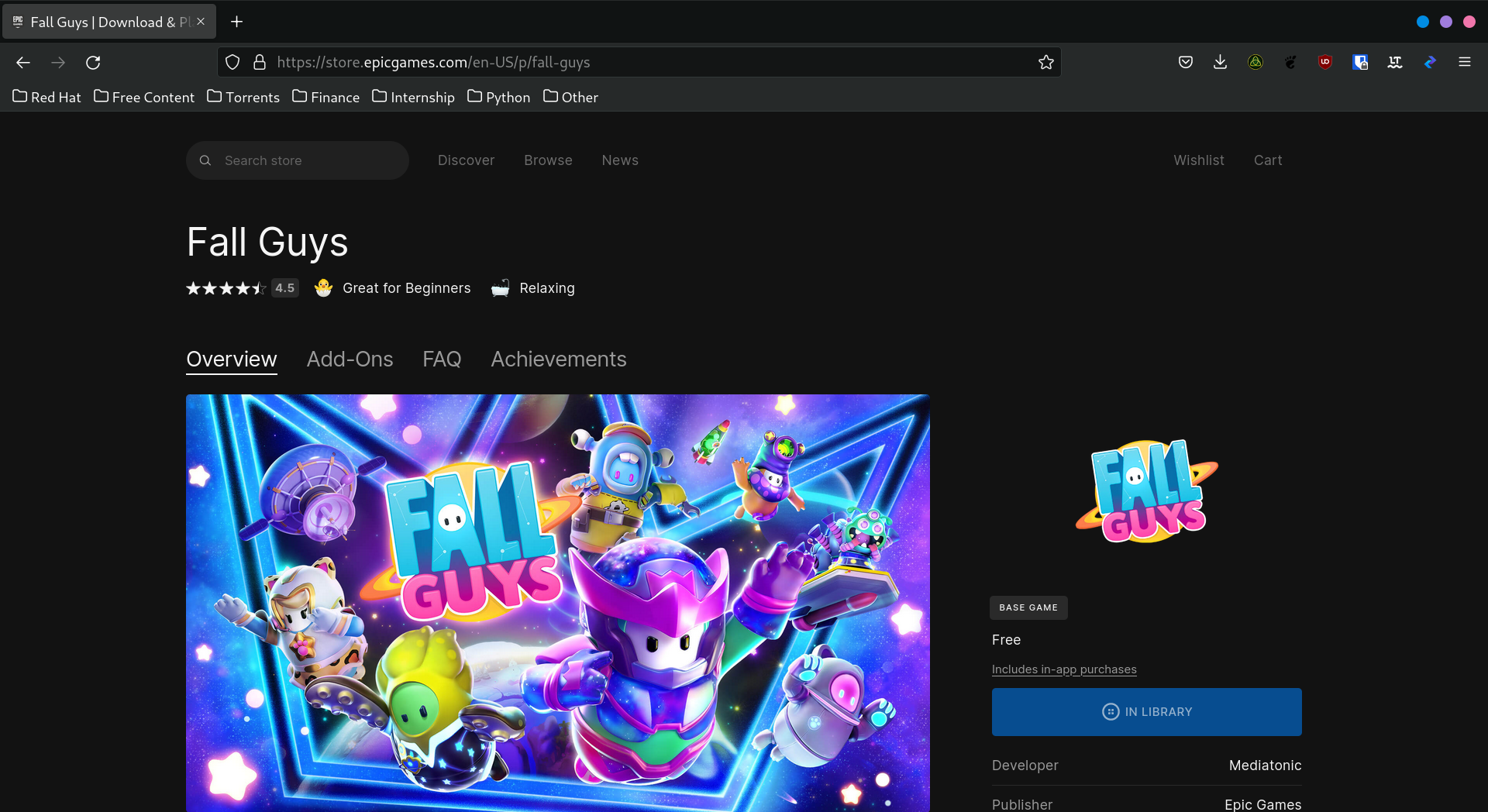Click the In Library button
1488x812 pixels.
(1146, 712)
